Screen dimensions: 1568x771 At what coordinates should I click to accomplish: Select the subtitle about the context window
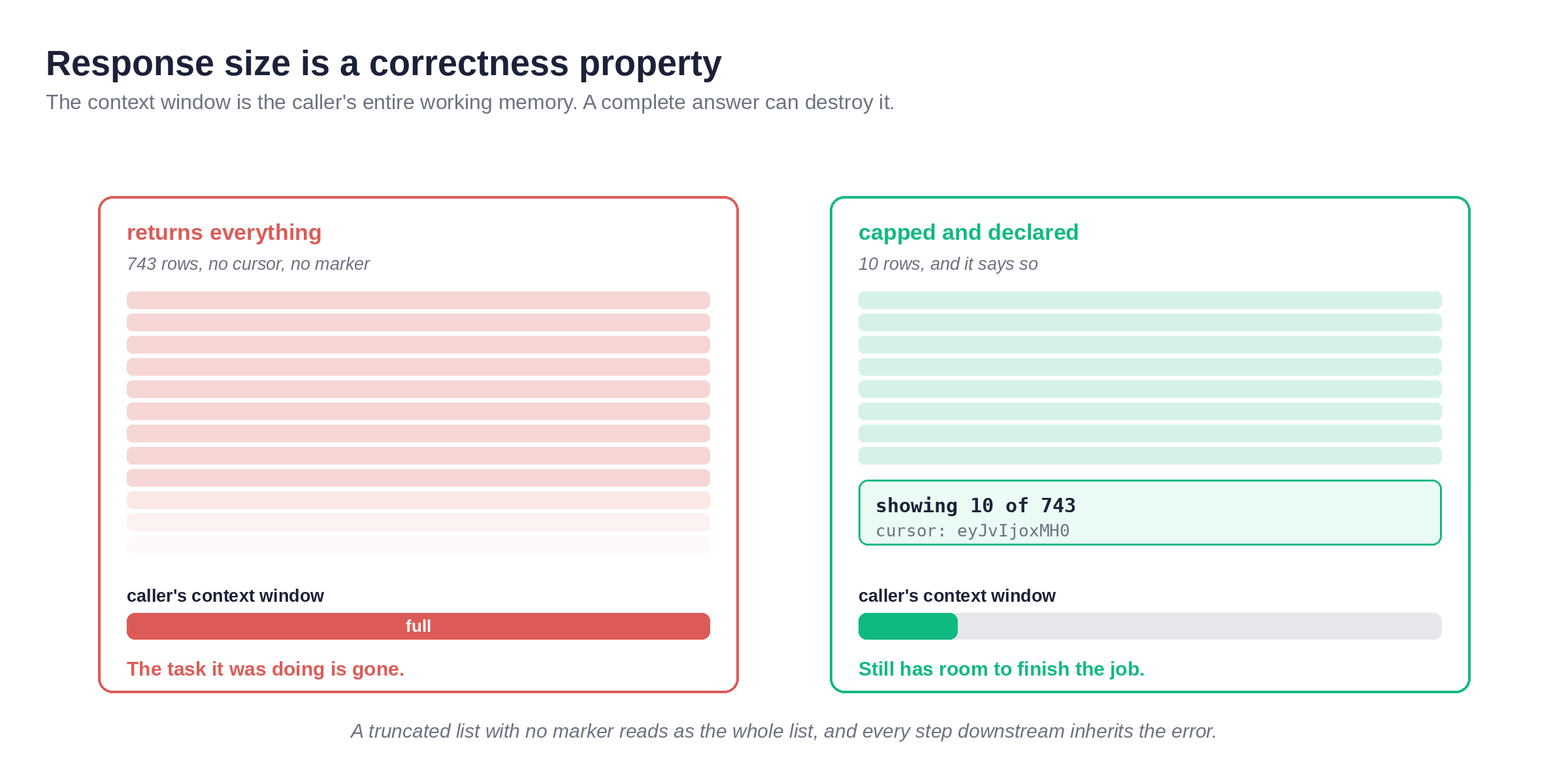point(470,103)
